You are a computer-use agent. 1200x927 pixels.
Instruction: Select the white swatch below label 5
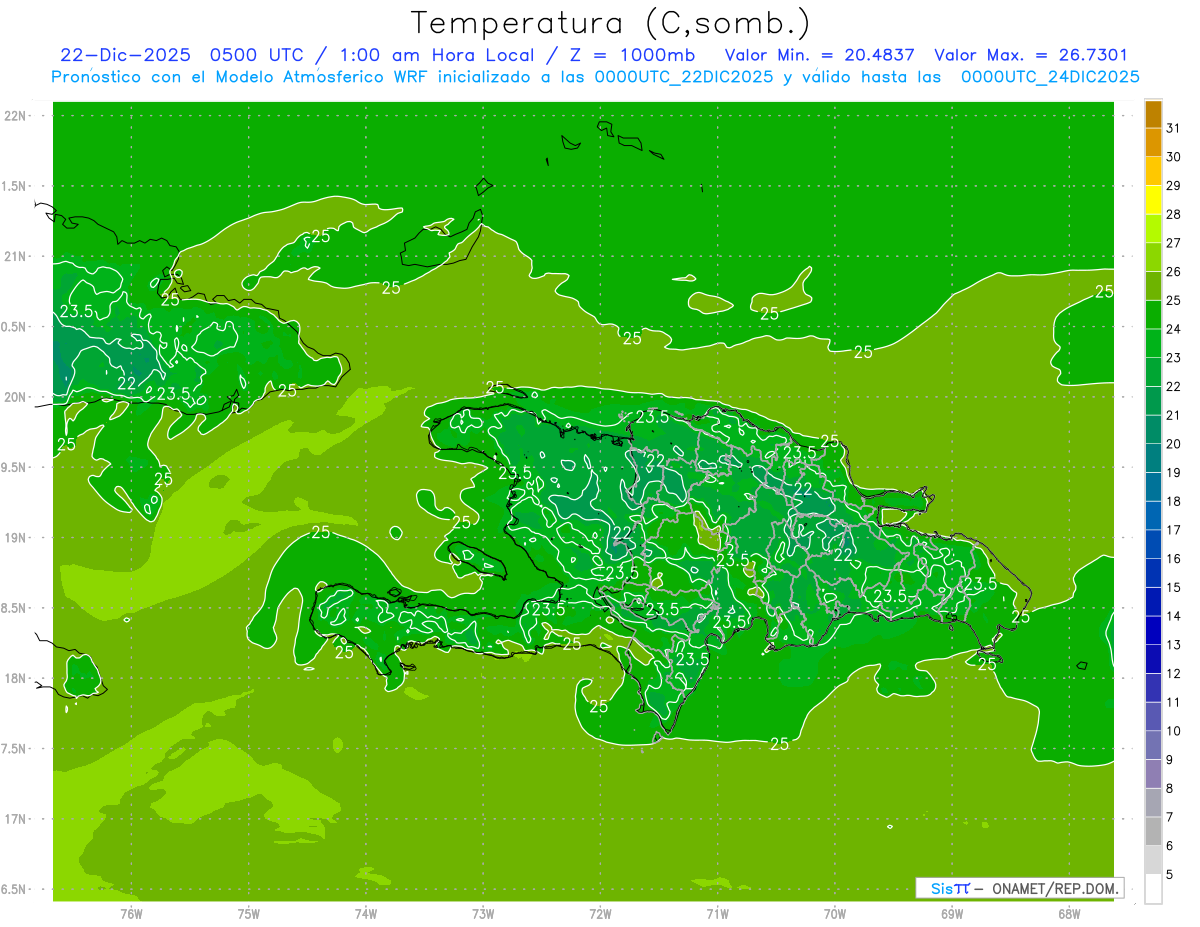point(1153,888)
